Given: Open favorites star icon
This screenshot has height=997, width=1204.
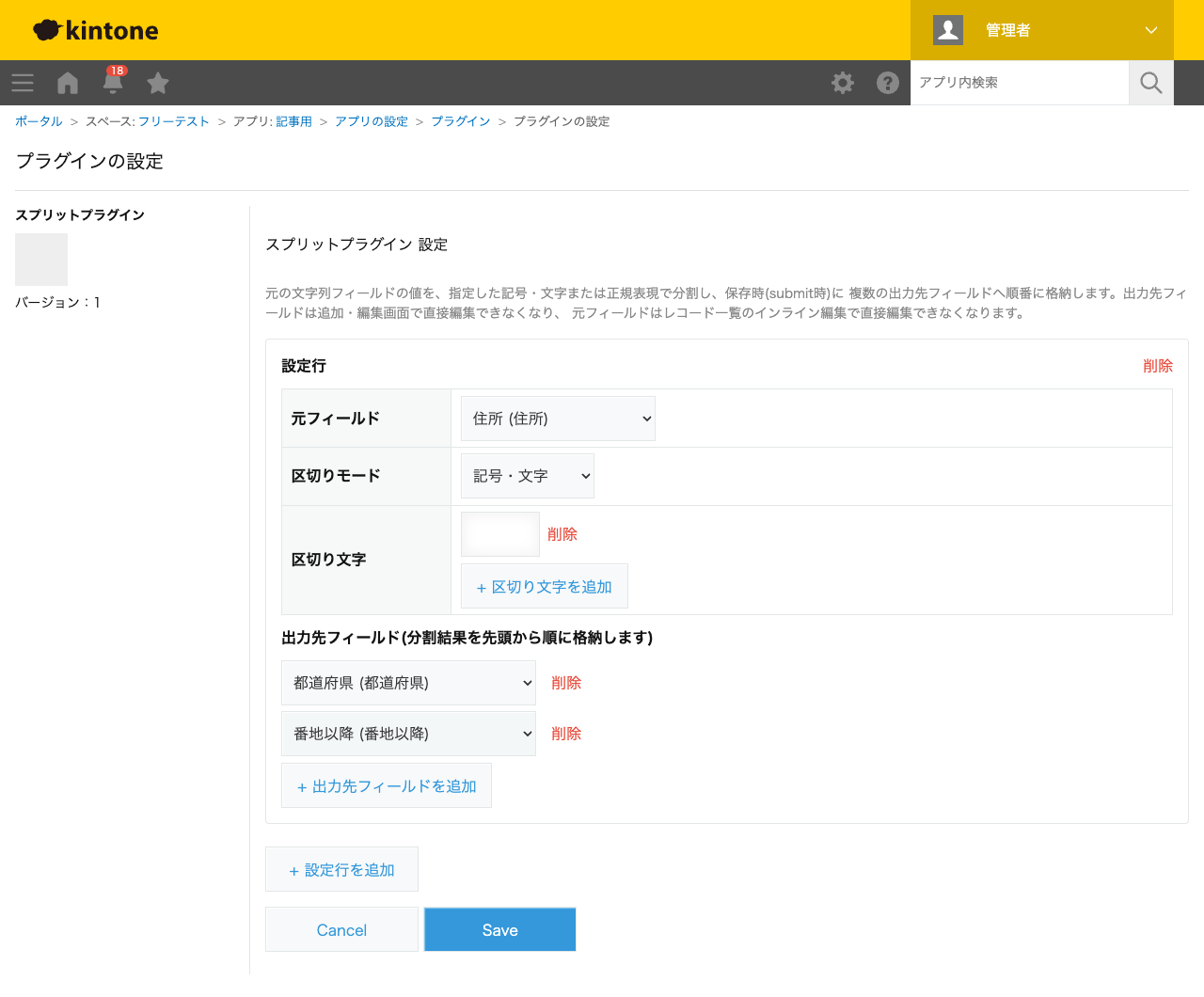Looking at the screenshot, I should (158, 83).
